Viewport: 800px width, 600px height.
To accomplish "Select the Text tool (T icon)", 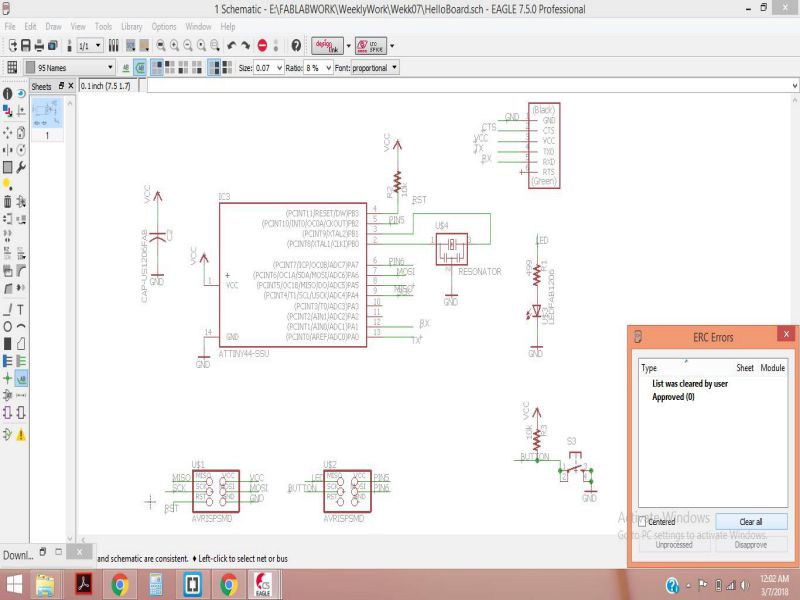I will click(x=21, y=309).
